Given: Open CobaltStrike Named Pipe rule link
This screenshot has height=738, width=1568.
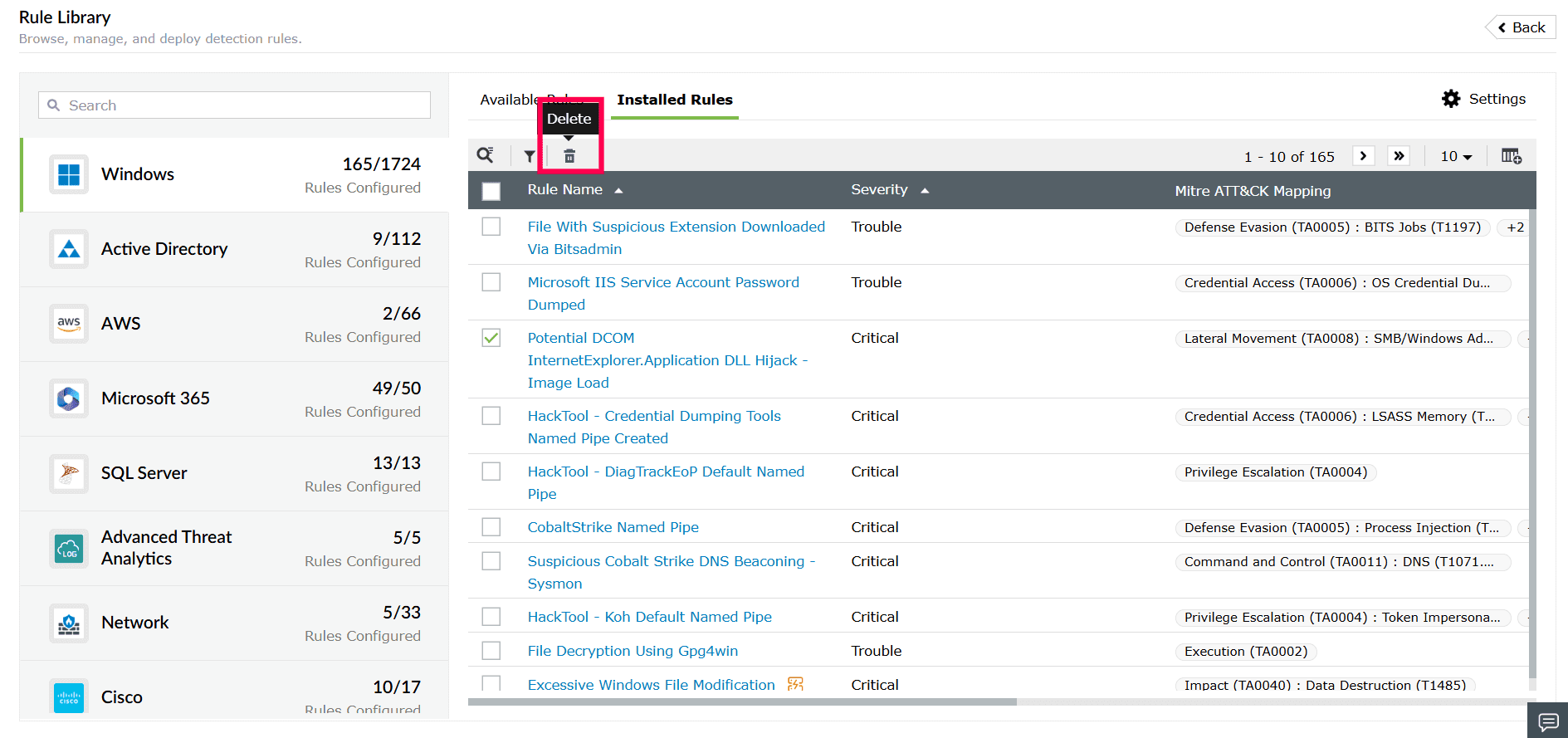Looking at the screenshot, I should click(613, 527).
